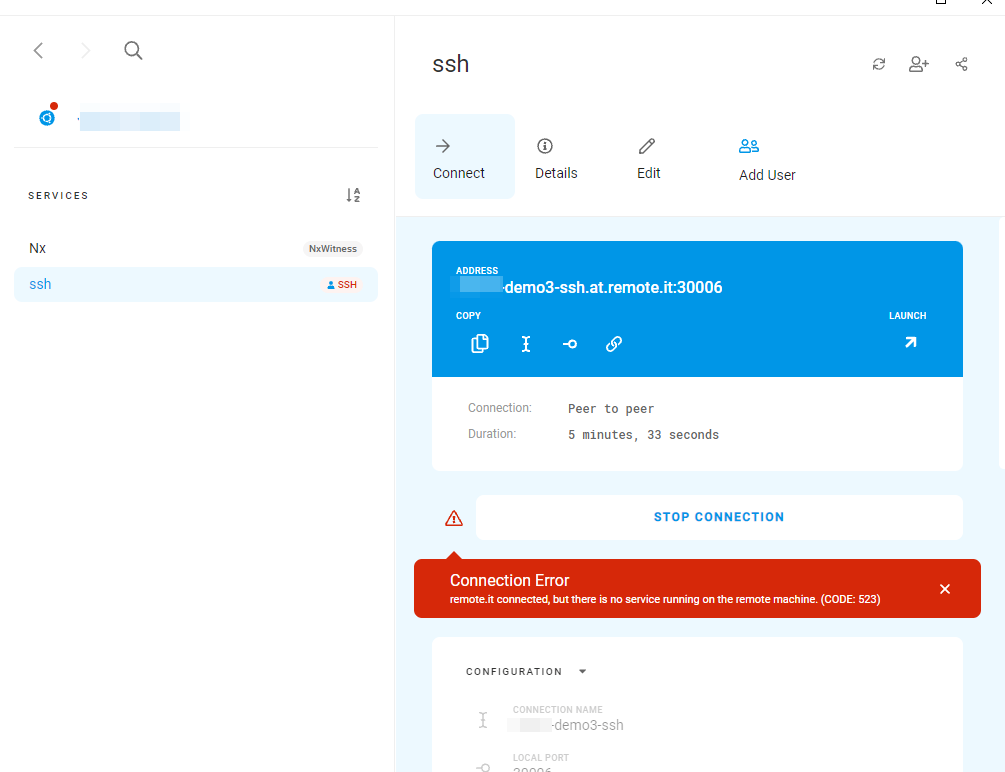This screenshot has height=772, width=1005.
Task: Launch connection with arrow icon
Action: 910,342
